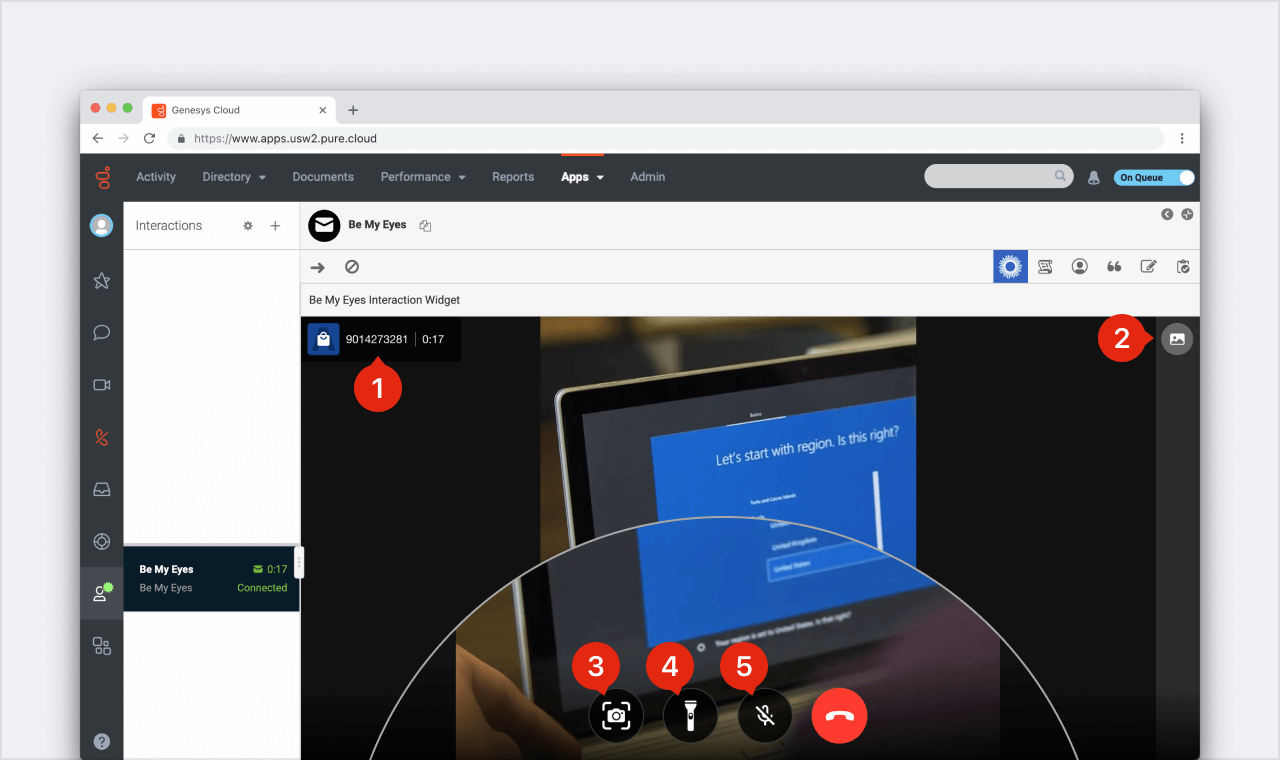Expand the Directory dropdown
The image size is (1280, 760).
234,177
